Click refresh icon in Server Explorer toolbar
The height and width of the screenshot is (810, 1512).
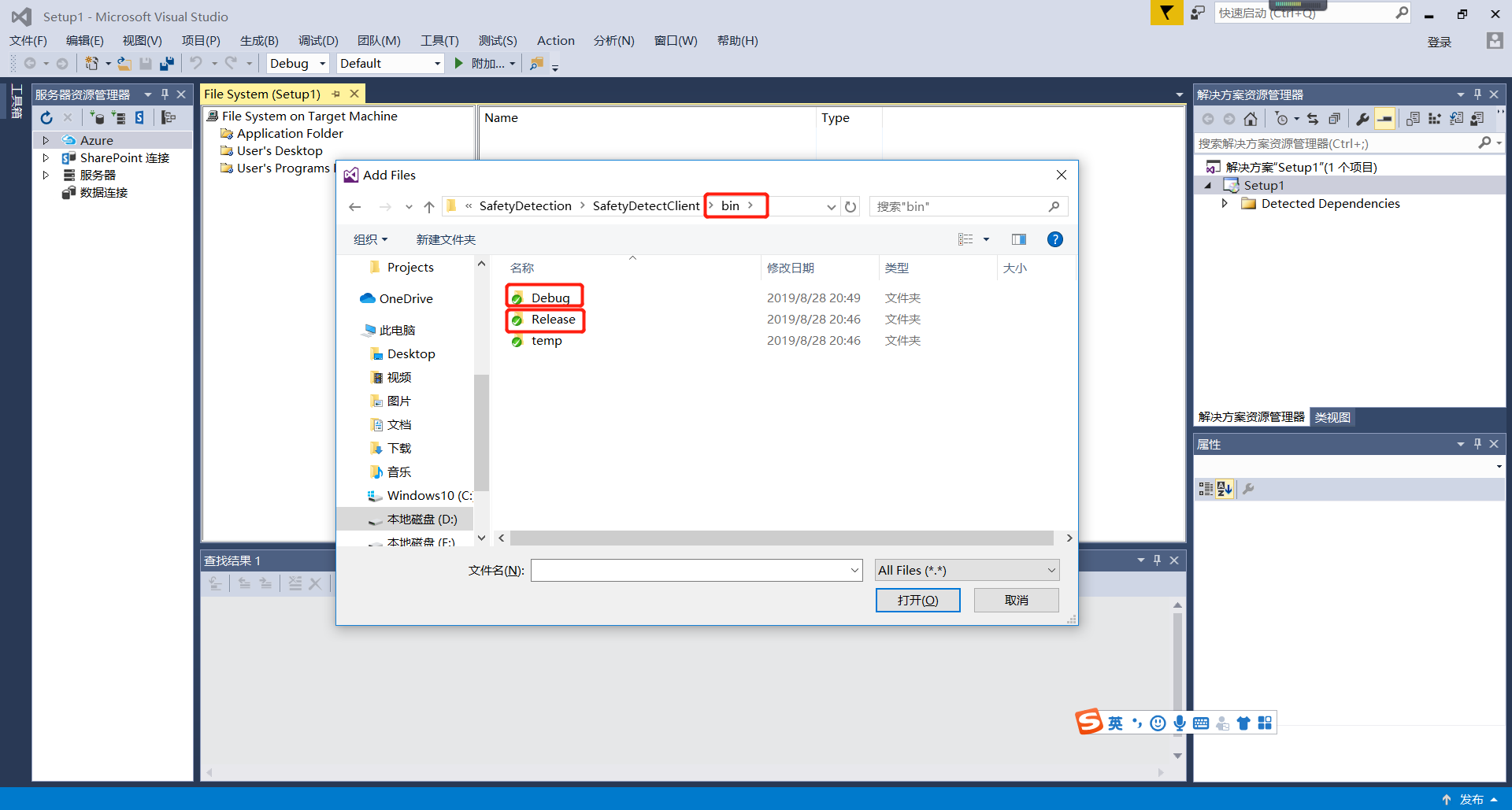coord(46,118)
